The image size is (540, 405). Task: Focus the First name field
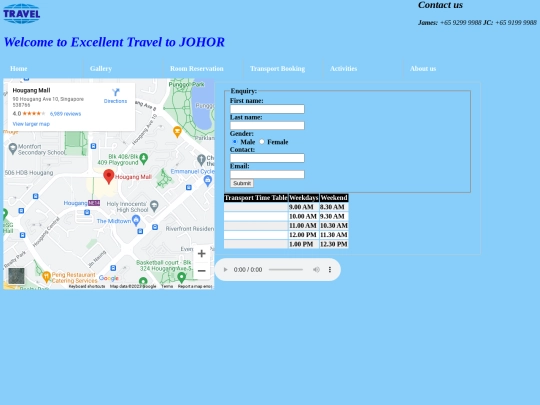[267, 109]
